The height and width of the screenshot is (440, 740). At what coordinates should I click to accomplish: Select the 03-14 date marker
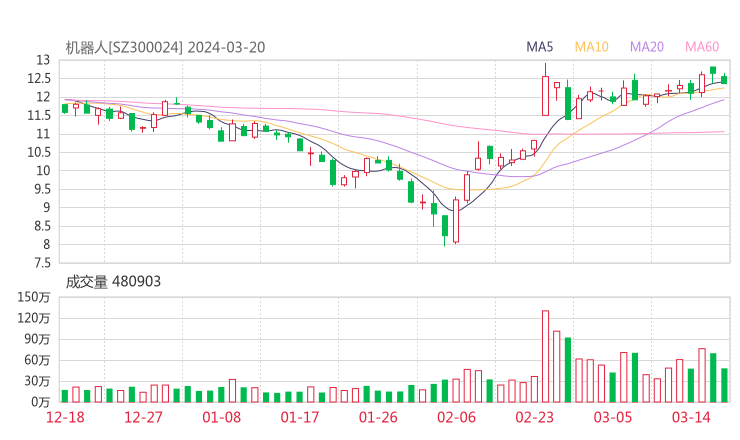(x=691, y=417)
